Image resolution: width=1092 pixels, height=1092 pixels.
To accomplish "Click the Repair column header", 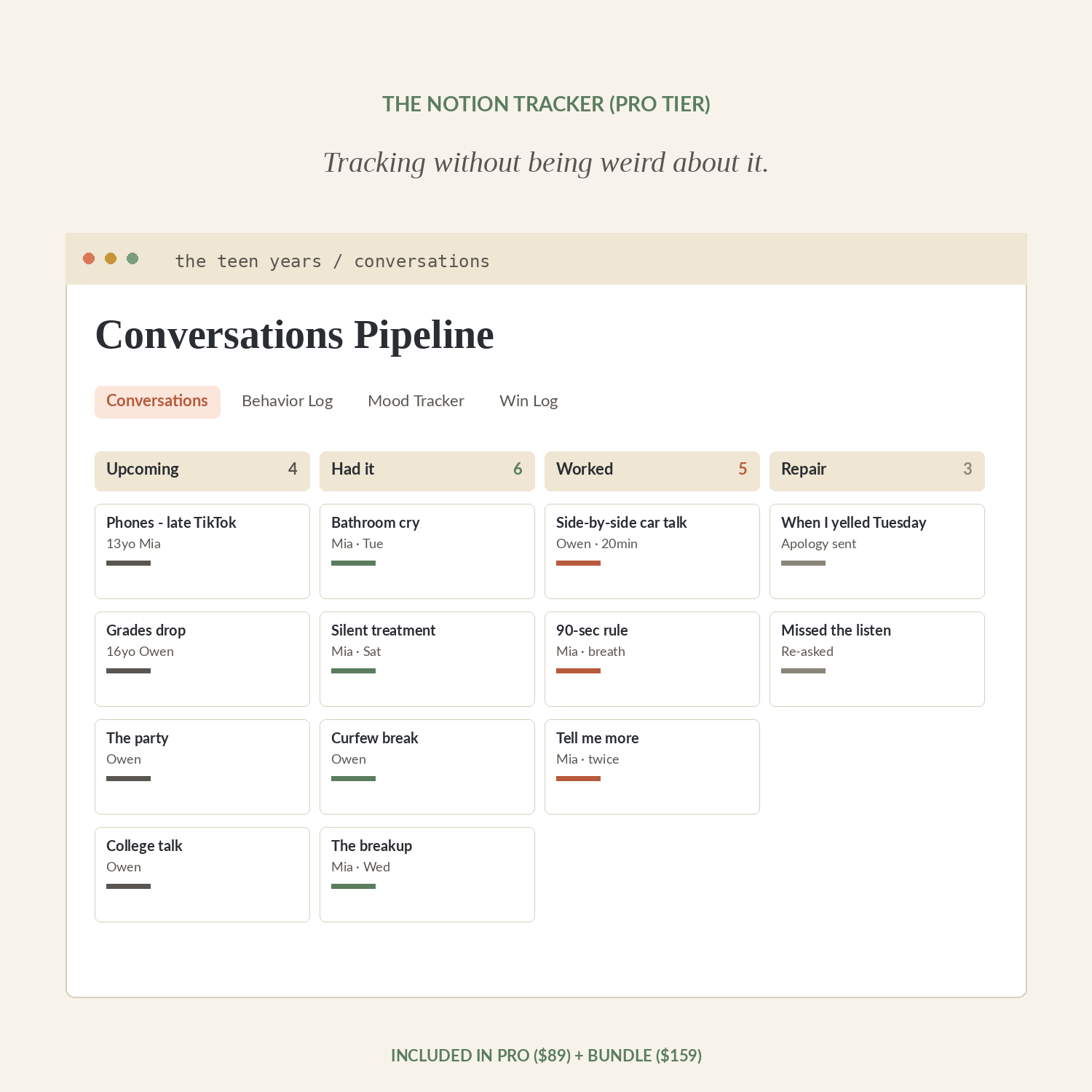I will (877, 471).
